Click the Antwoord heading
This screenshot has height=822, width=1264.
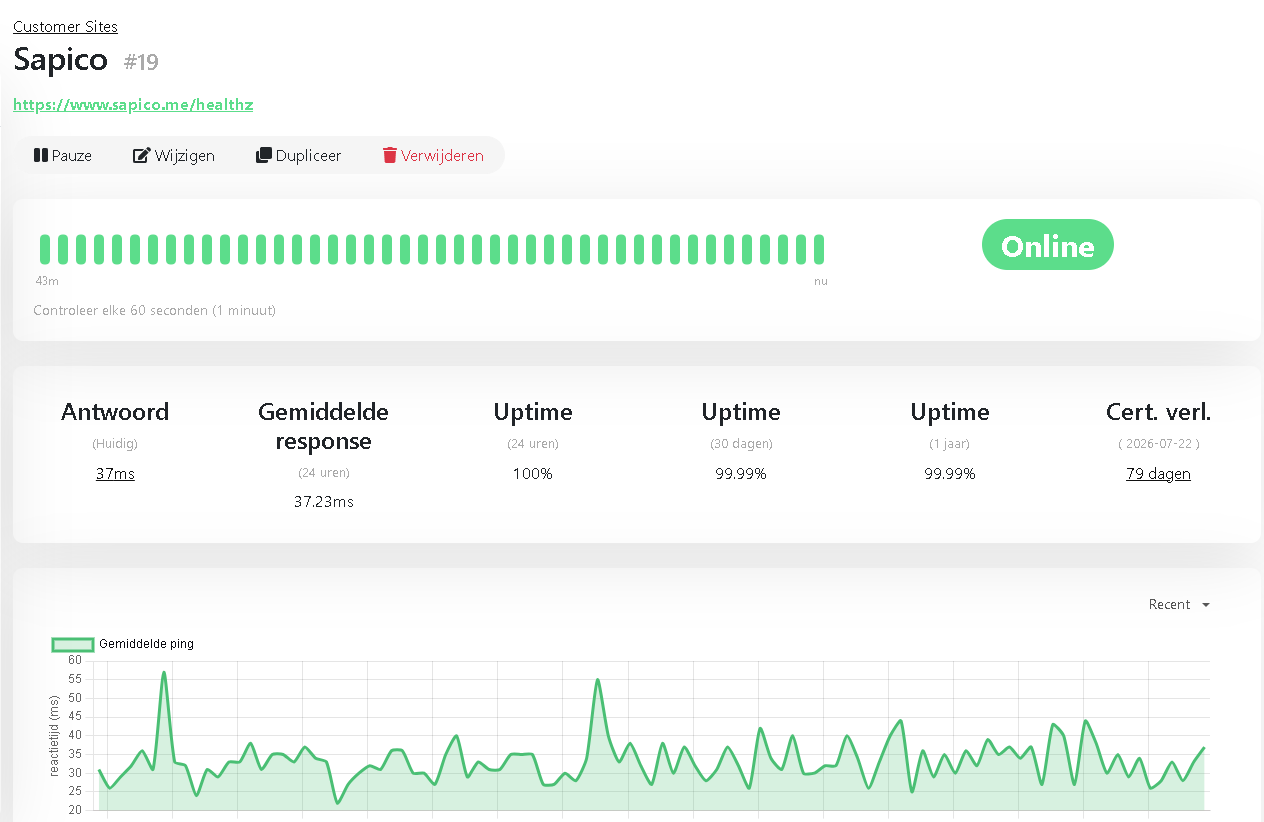[x=115, y=411]
